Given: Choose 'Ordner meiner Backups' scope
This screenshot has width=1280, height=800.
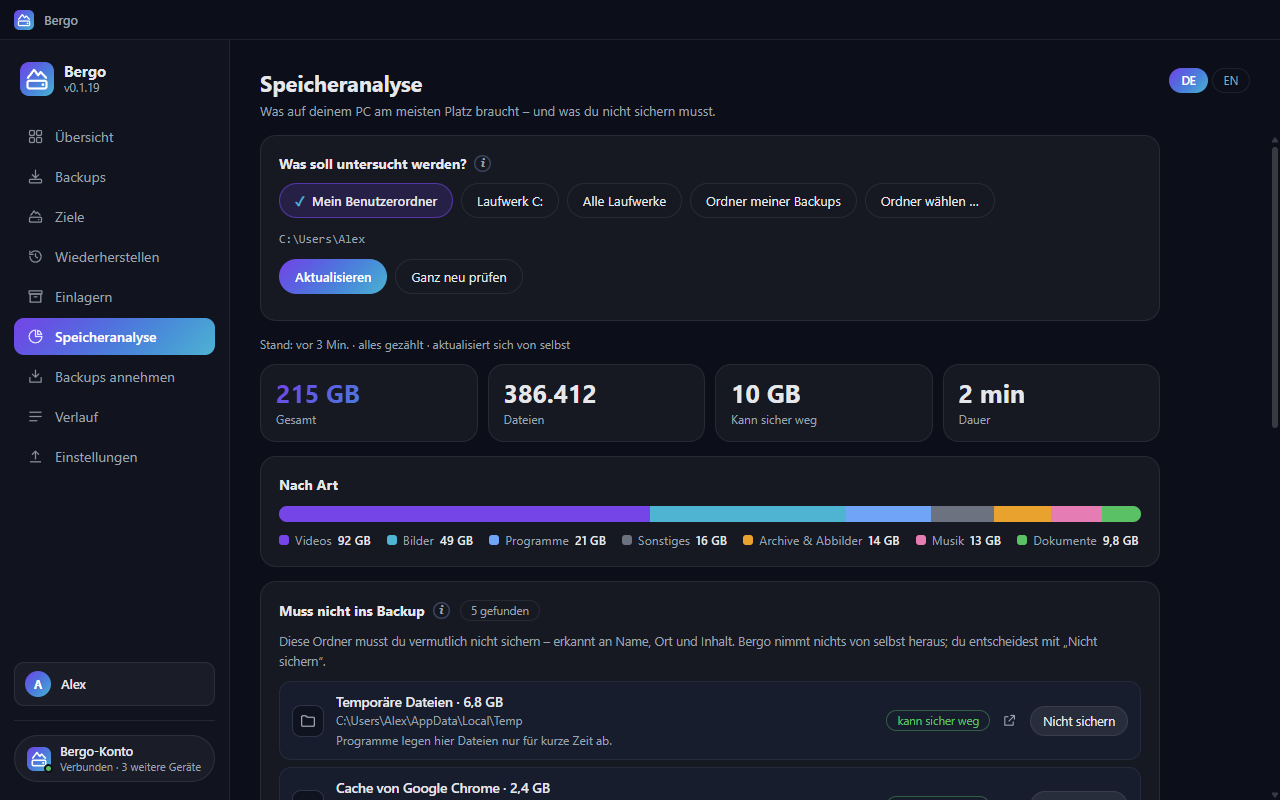Looking at the screenshot, I should tap(773, 201).
